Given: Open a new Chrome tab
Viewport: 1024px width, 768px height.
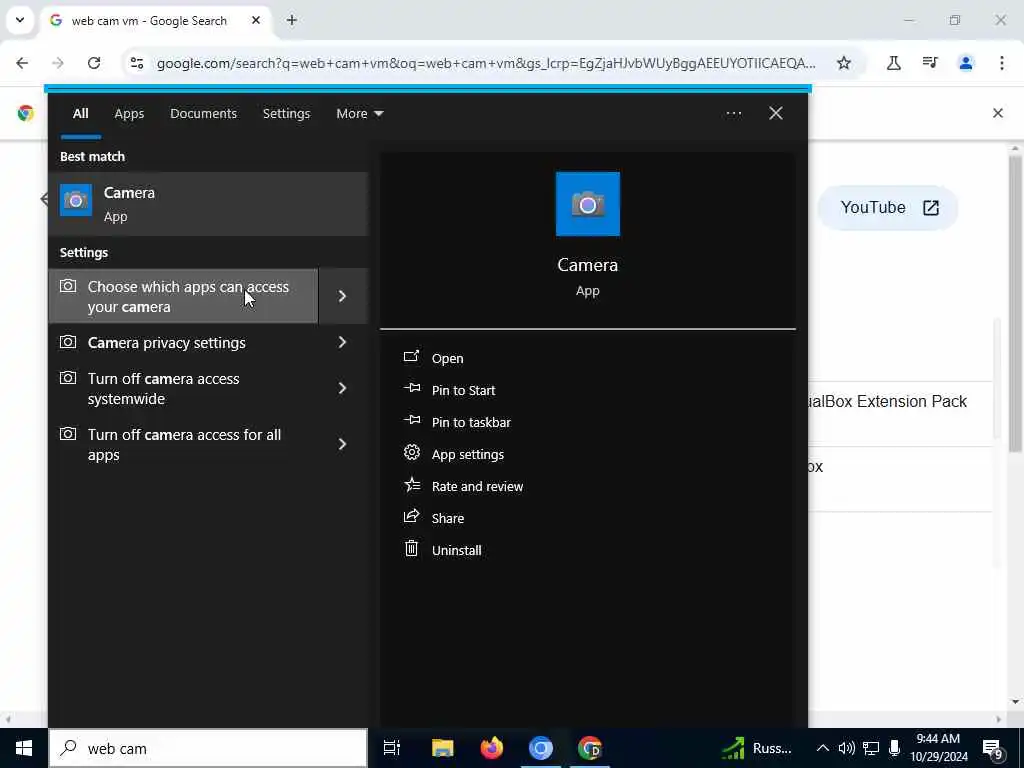Looking at the screenshot, I should tap(292, 20).
